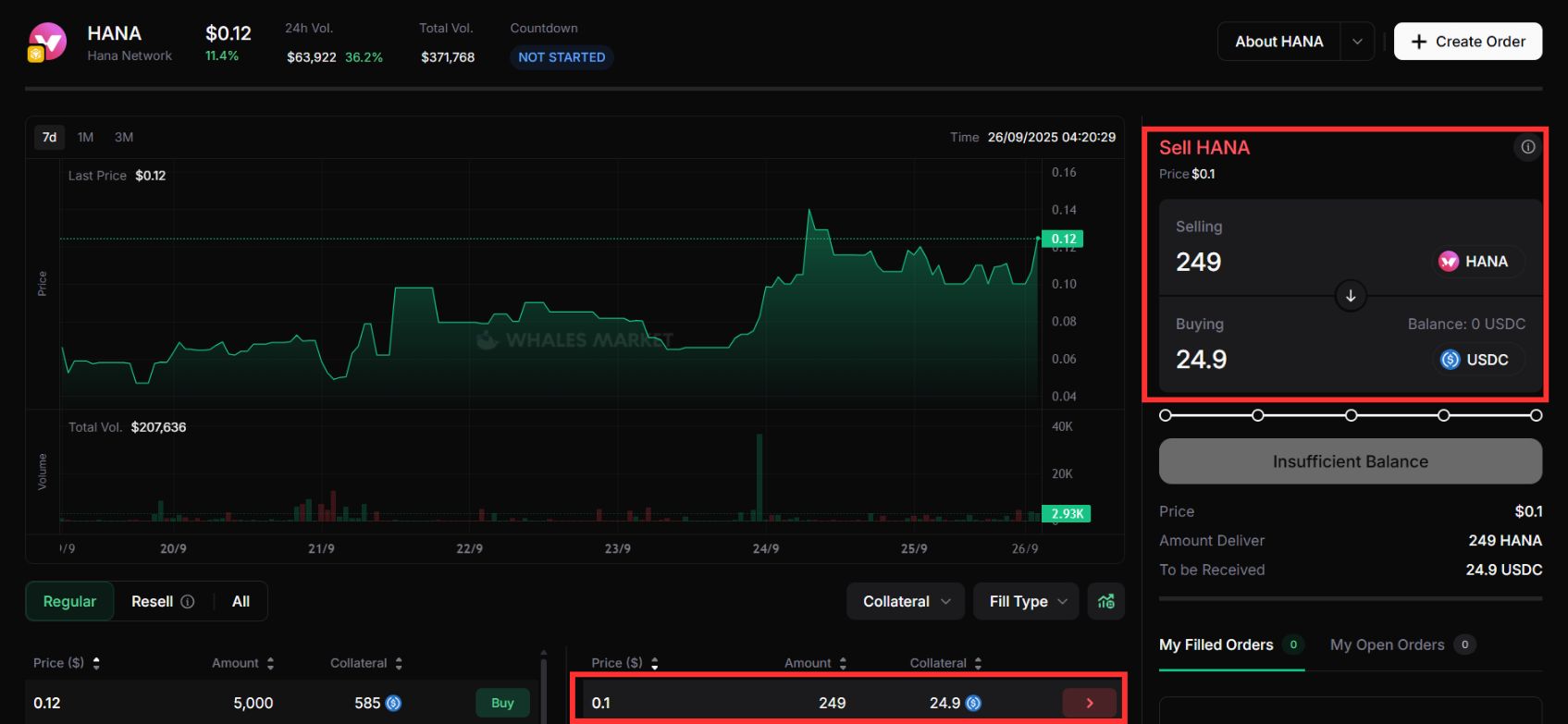Screen dimensions: 1568x724
Task: Set amount slider to 75% point
Action: click(x=1444, y=416)
